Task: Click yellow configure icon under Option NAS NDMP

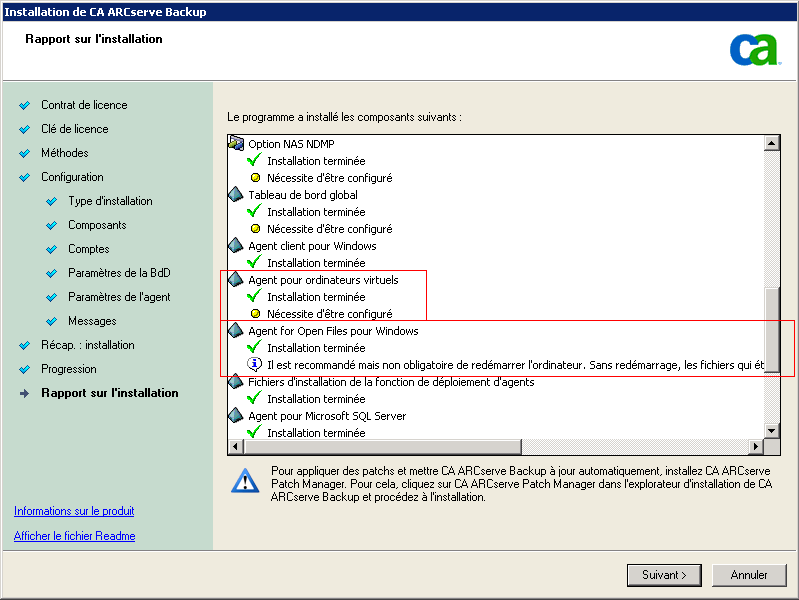Action: tap(256, 178)
